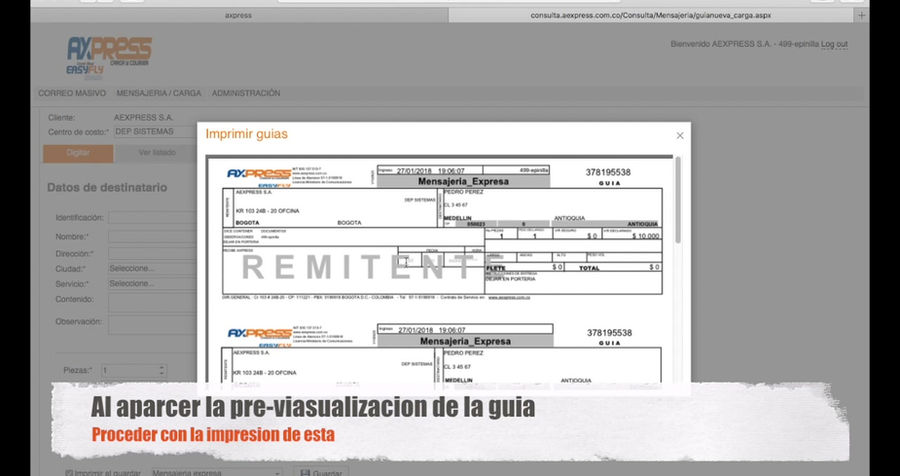Click the Piezas stepper arrows
This screenshot has width=900, height=476.
pos(162,371)
